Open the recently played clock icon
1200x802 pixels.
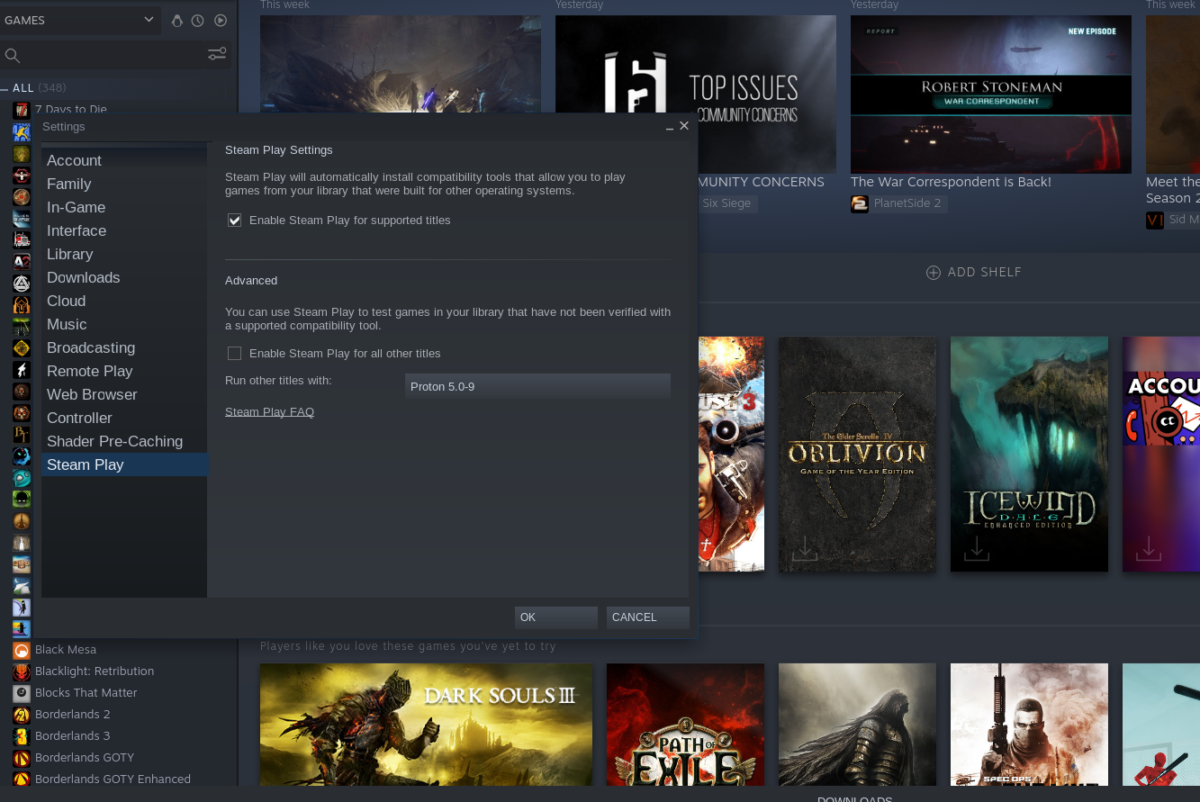click(197, 20)
